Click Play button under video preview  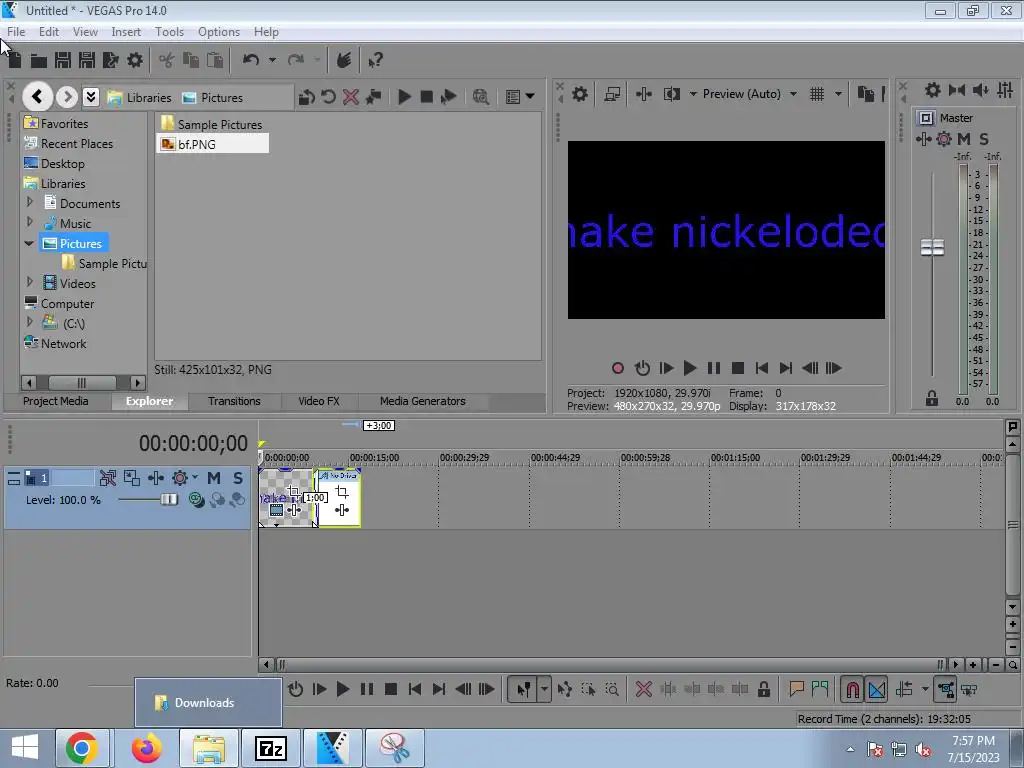(689, 368)
